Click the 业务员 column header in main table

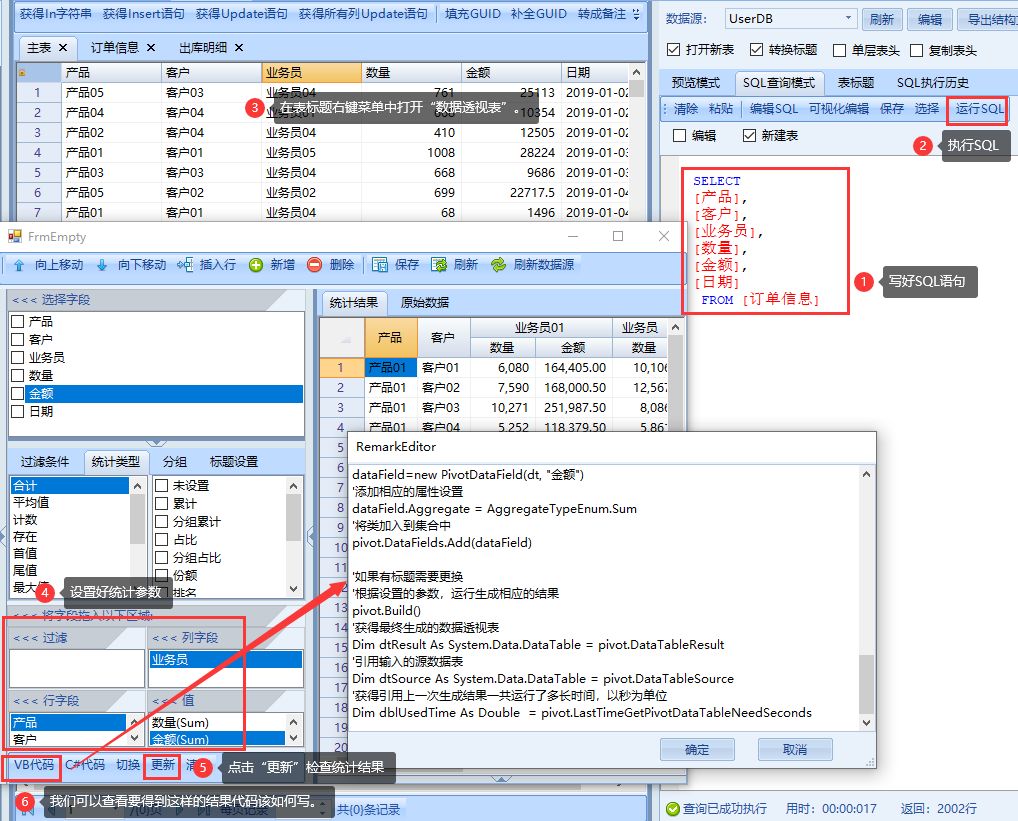click(x=311, y=73)
